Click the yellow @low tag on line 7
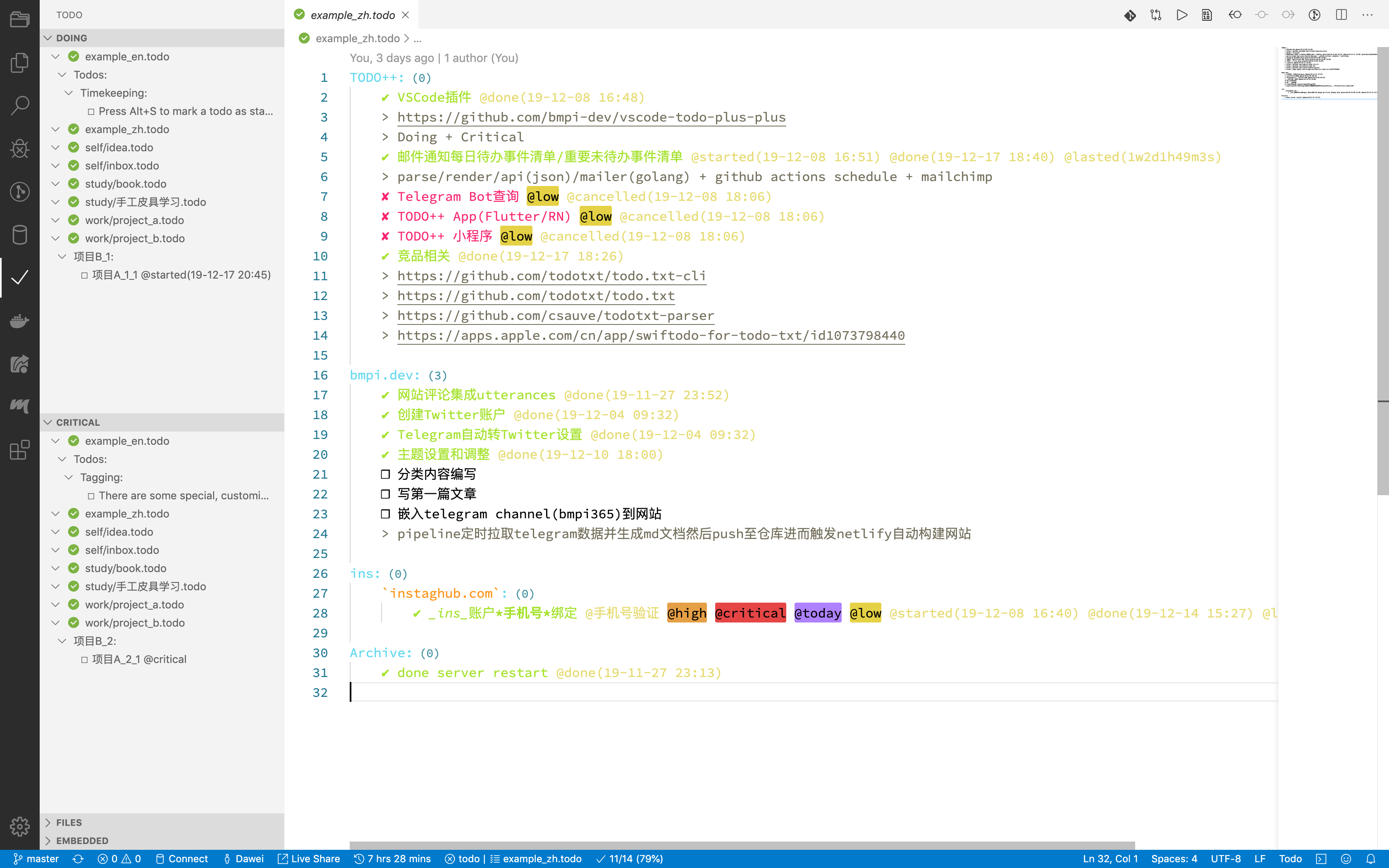Screen dimensions: 1389x868 542,197
